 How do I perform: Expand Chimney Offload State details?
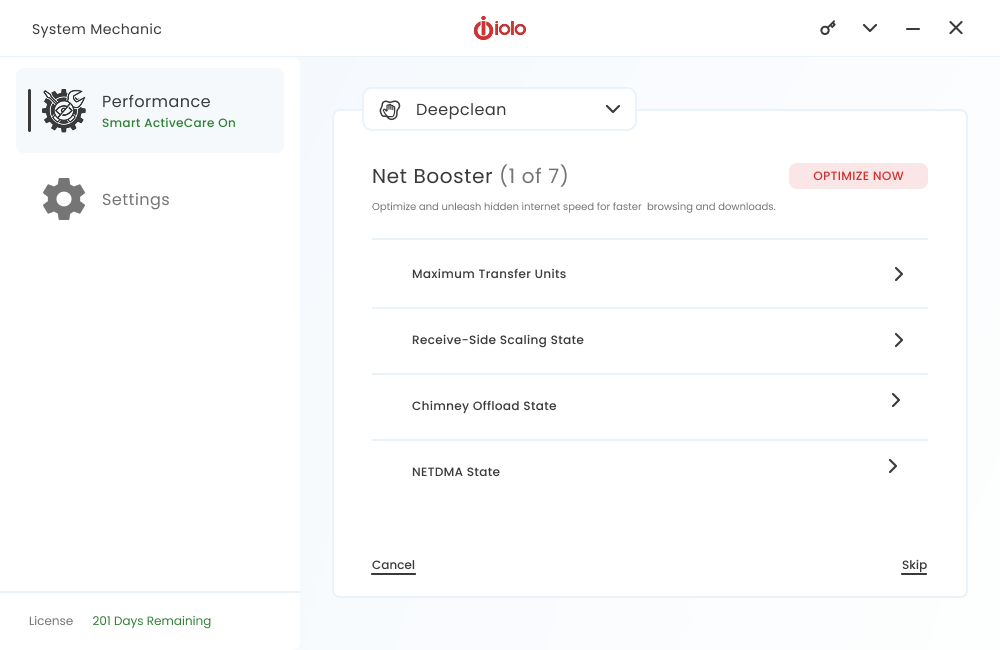(896, 400)
